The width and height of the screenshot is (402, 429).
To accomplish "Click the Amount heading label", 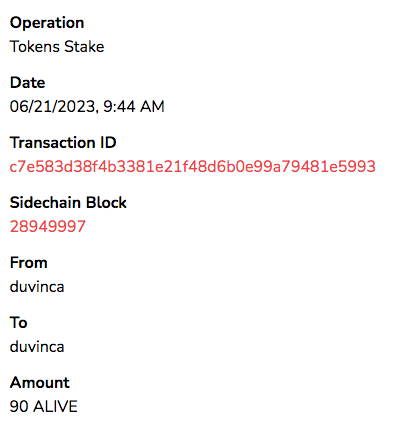I will [x=40, y=383].
